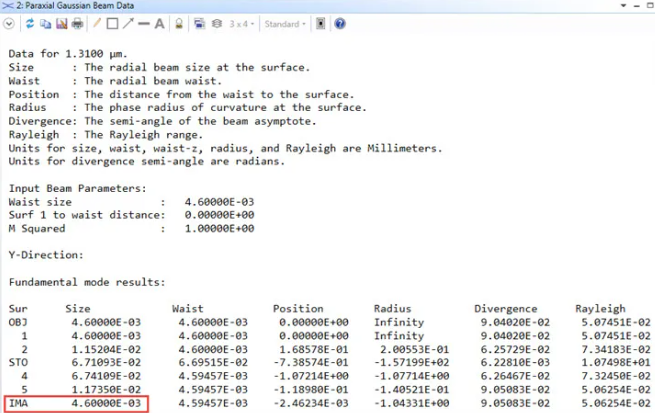The image size is (655, 413).
Task: Click the 'Rayleigh' column header
Action: coord(600,309)
